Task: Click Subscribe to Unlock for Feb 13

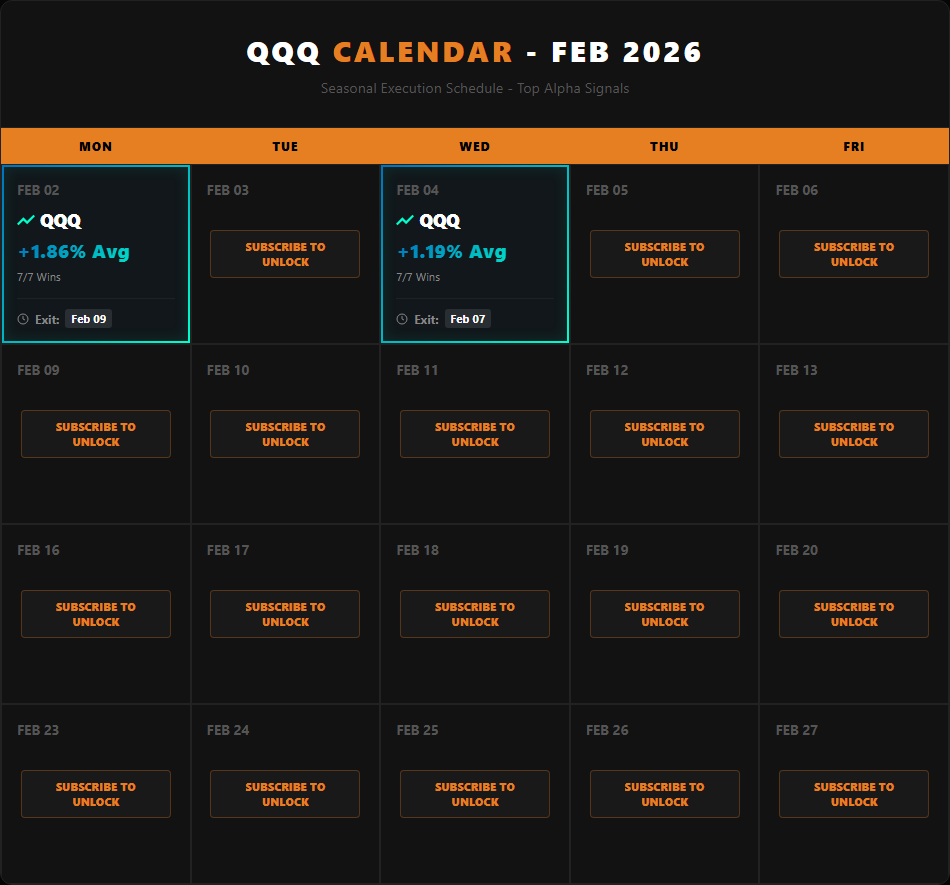Action: click(x=853, y=434)
